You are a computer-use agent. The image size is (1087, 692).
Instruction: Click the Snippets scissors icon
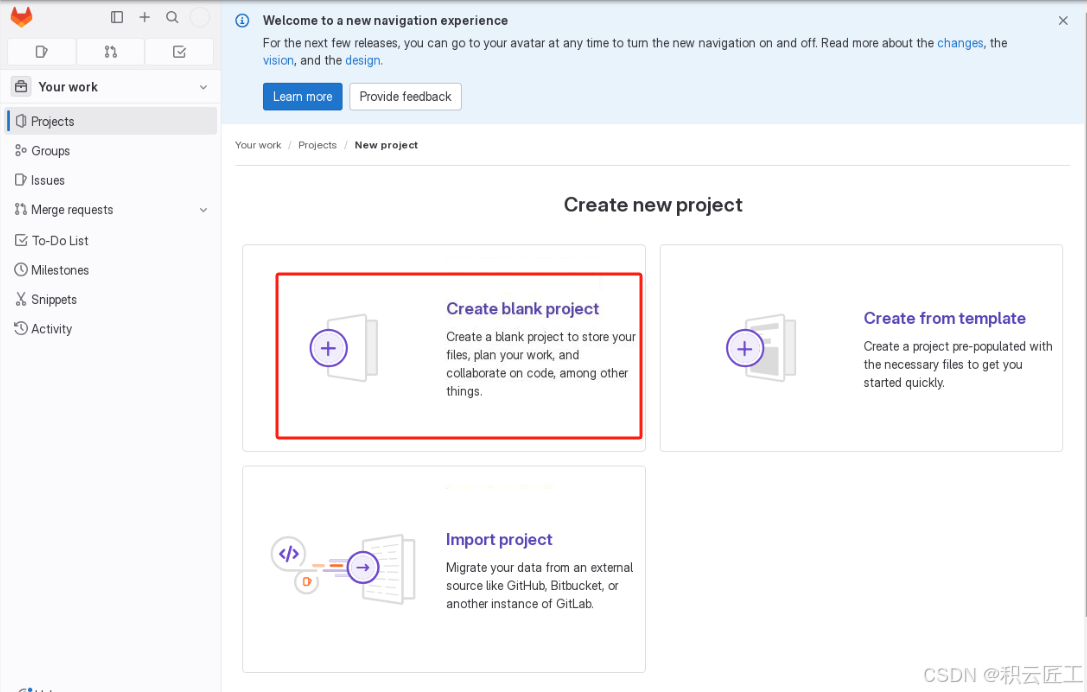(21, 299)
